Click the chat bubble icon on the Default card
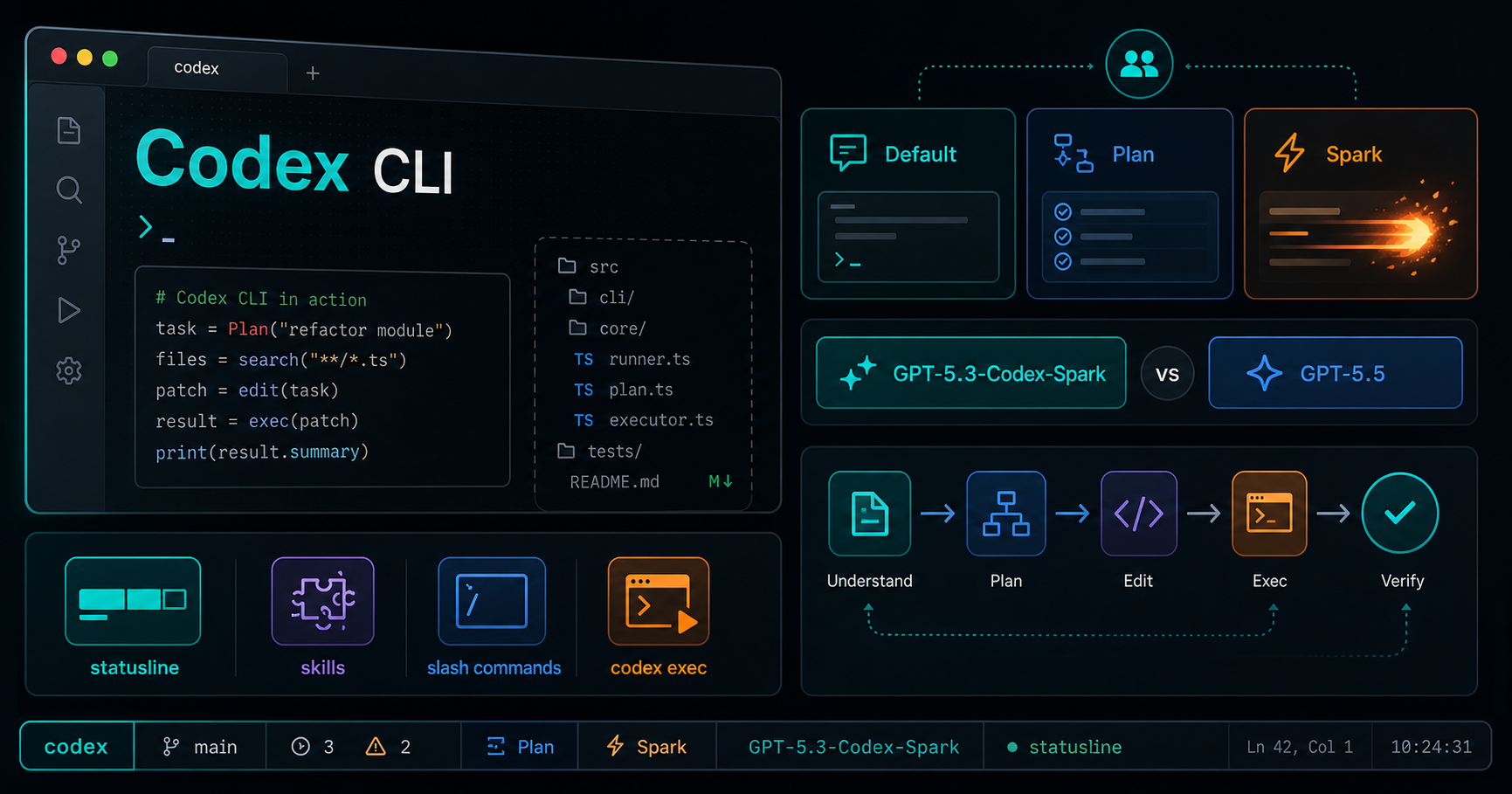The width and height of the screenshot is (1512, 794). pyautogui.click(x=848, y=153)
